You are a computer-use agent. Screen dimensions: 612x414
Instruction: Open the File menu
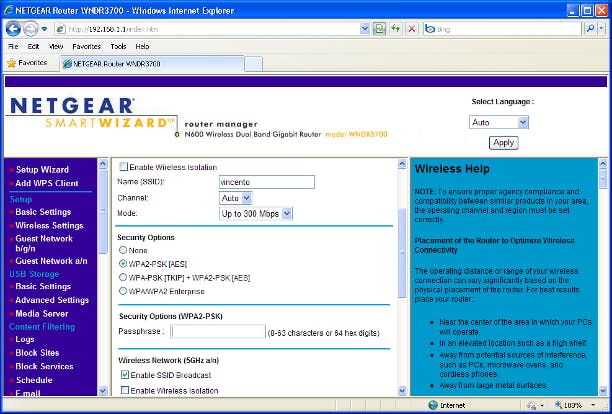click(x=13, y=46)
